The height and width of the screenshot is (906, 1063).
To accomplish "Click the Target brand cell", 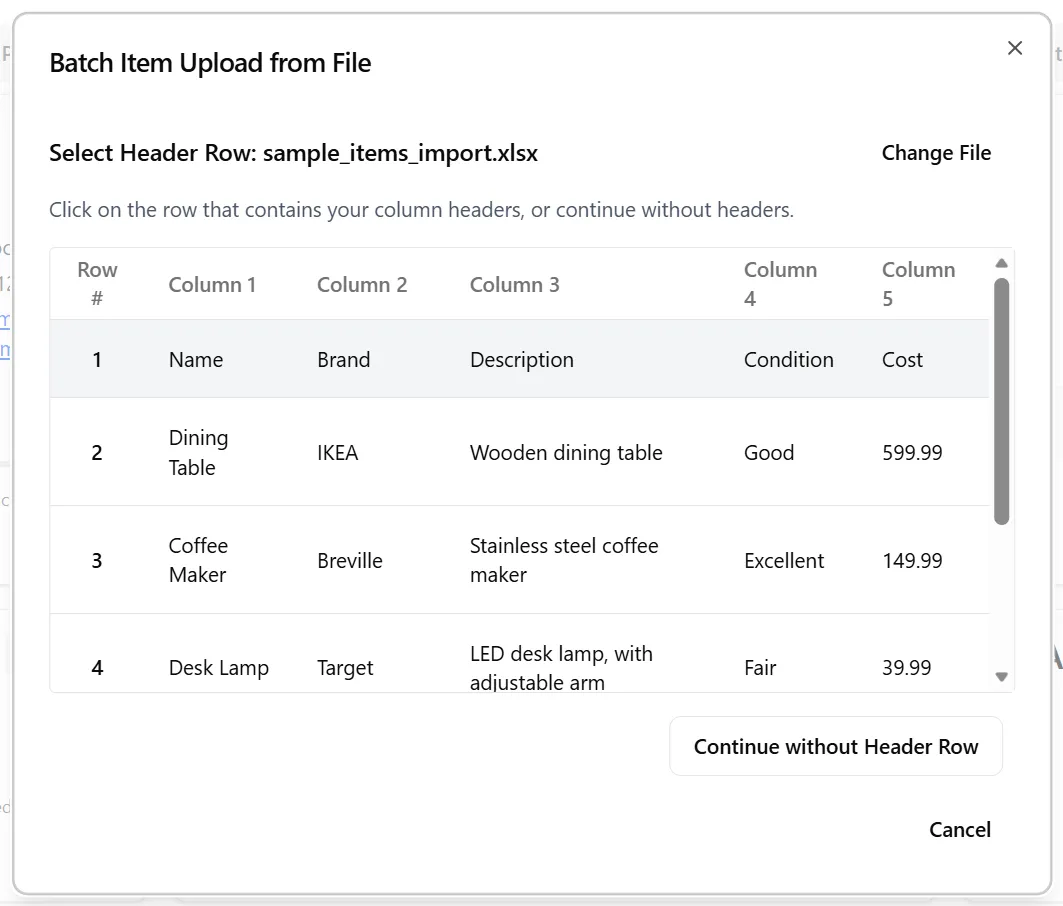I will click(345, 668).
